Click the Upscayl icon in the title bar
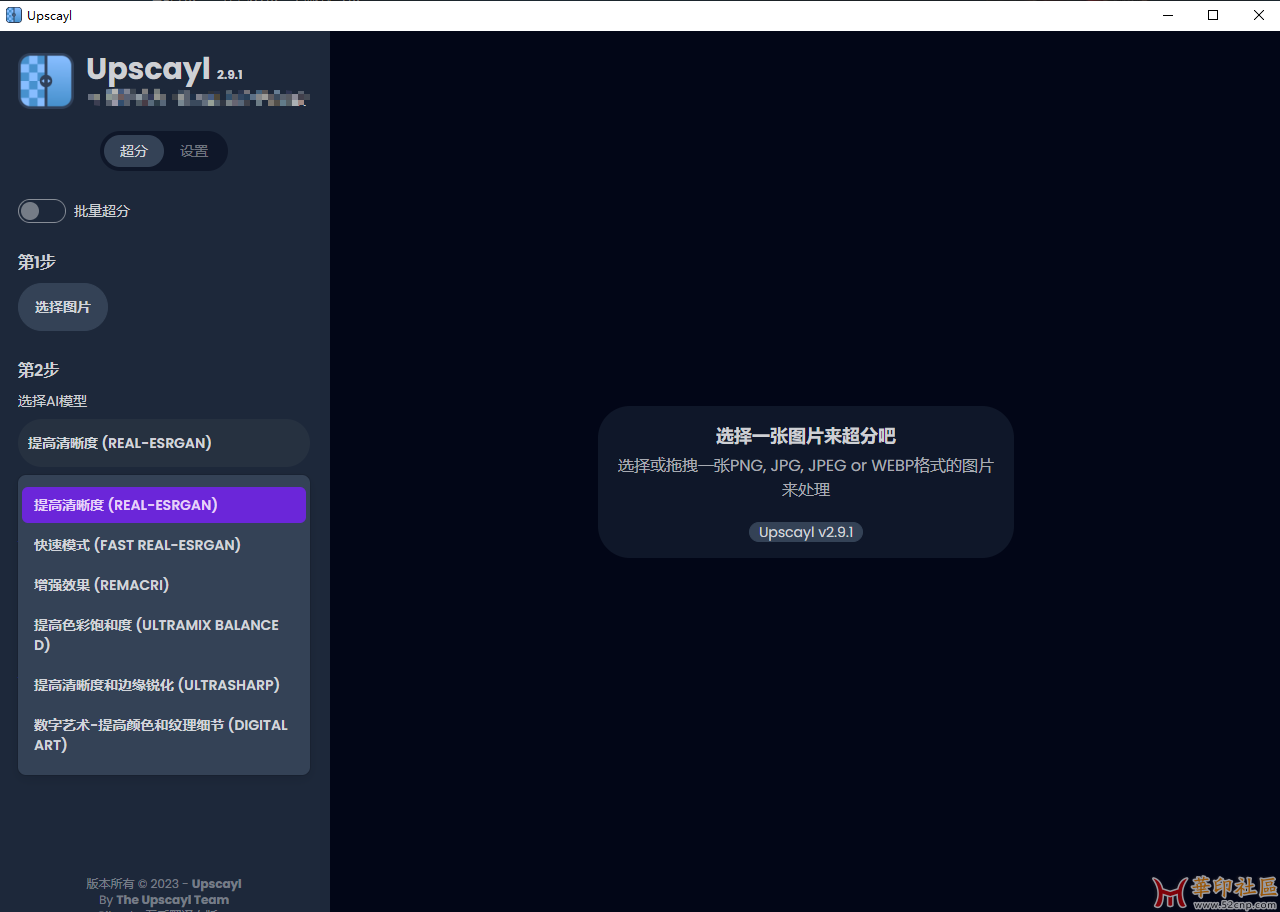This screenshot has height=912, width=1280. [11, 15]
